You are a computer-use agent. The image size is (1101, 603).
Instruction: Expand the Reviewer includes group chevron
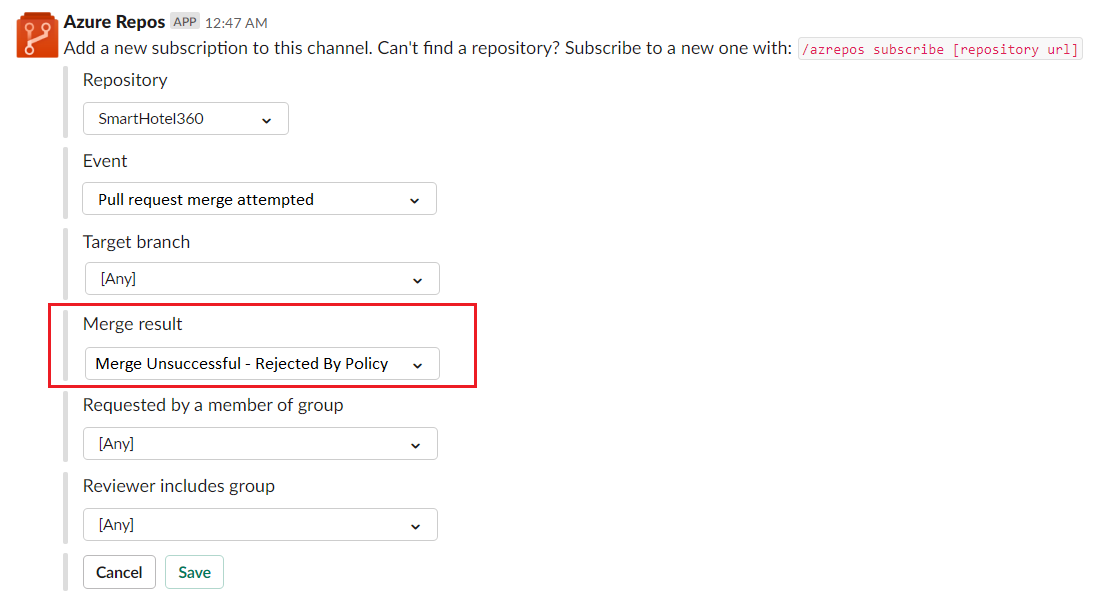coord(415,524)
